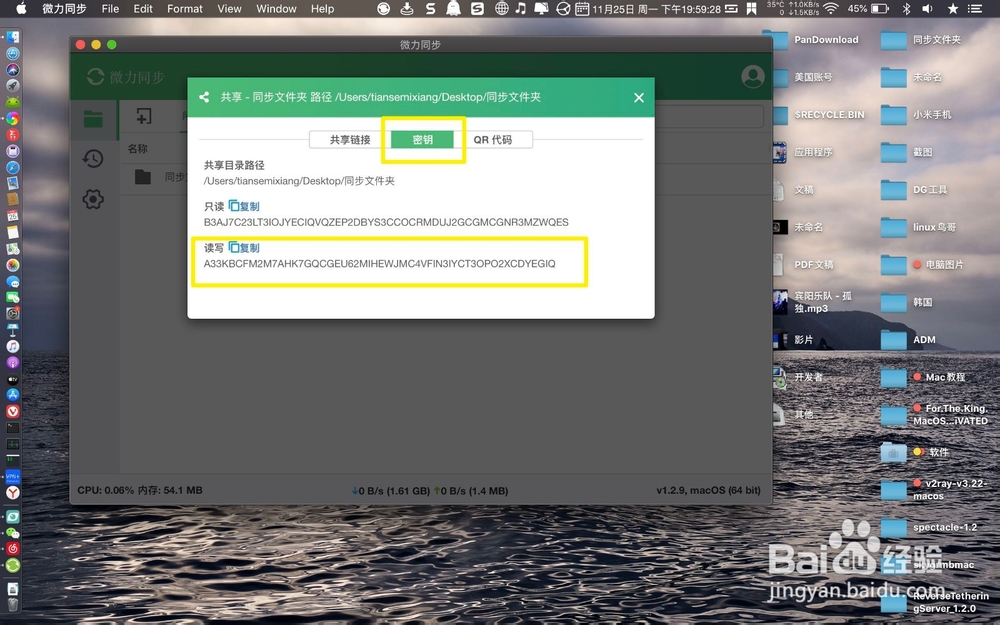Click the CPU and memory status text
1000x625 pixels.
140,490
